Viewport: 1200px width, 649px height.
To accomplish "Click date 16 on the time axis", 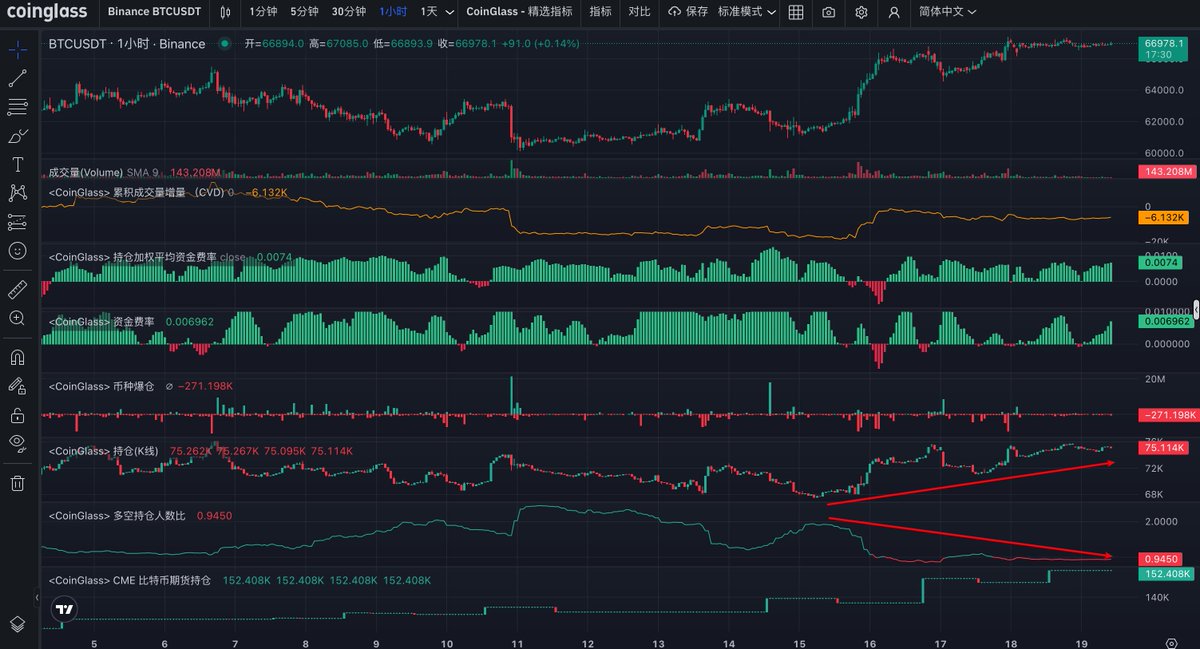I will click(x=870, y=642).
